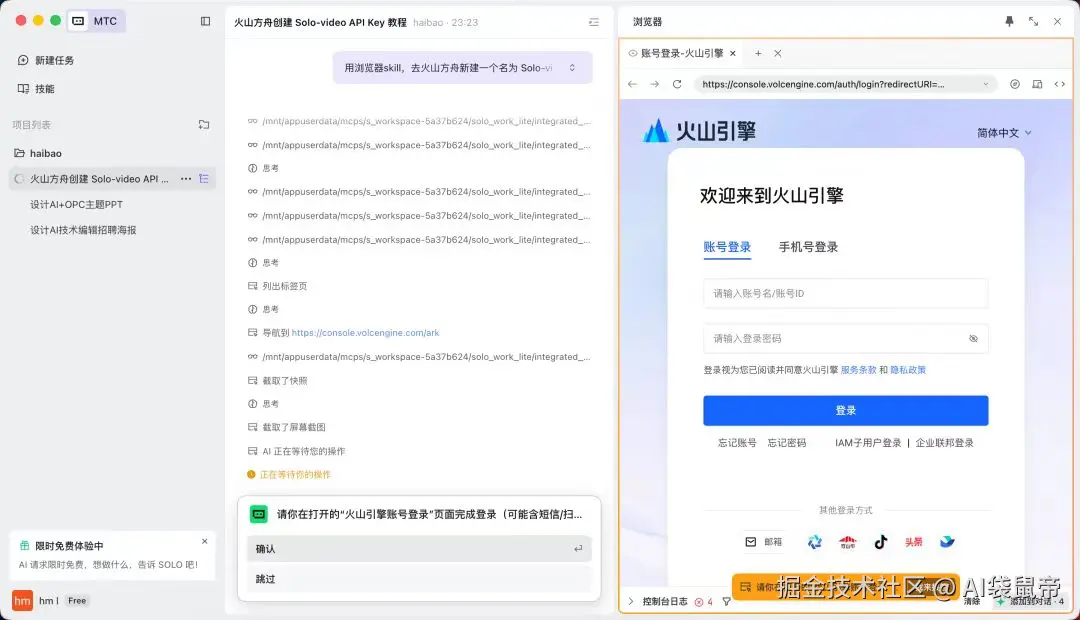Pin the browser panel
Screen dimensions: 1080x620
[x=1009, y=21]
